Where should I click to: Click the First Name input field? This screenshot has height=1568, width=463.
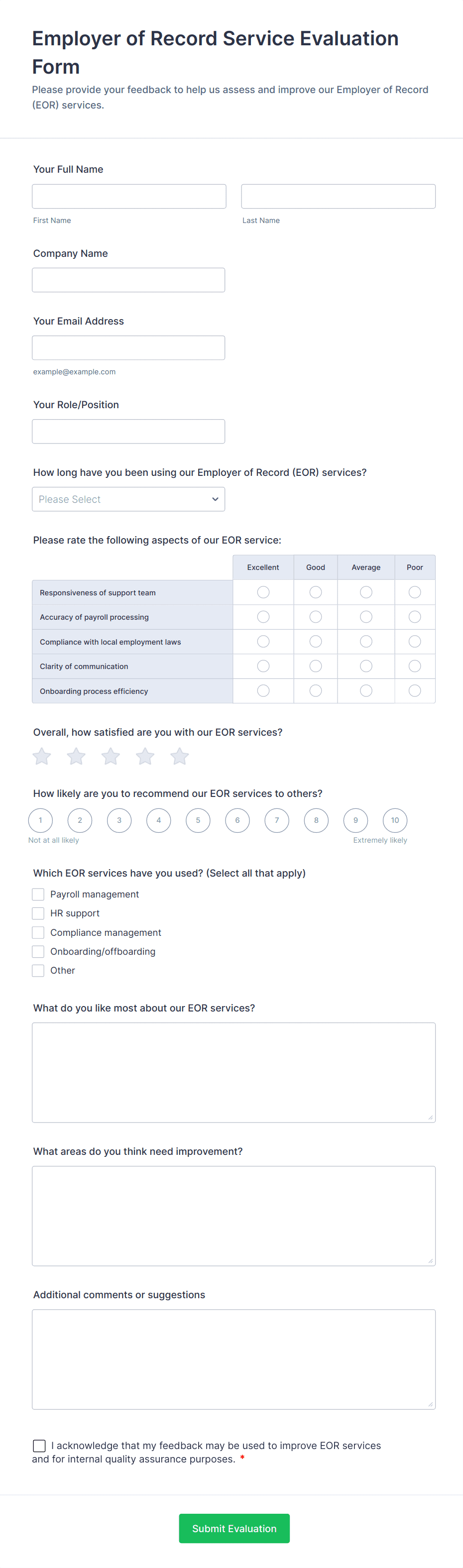129,197
